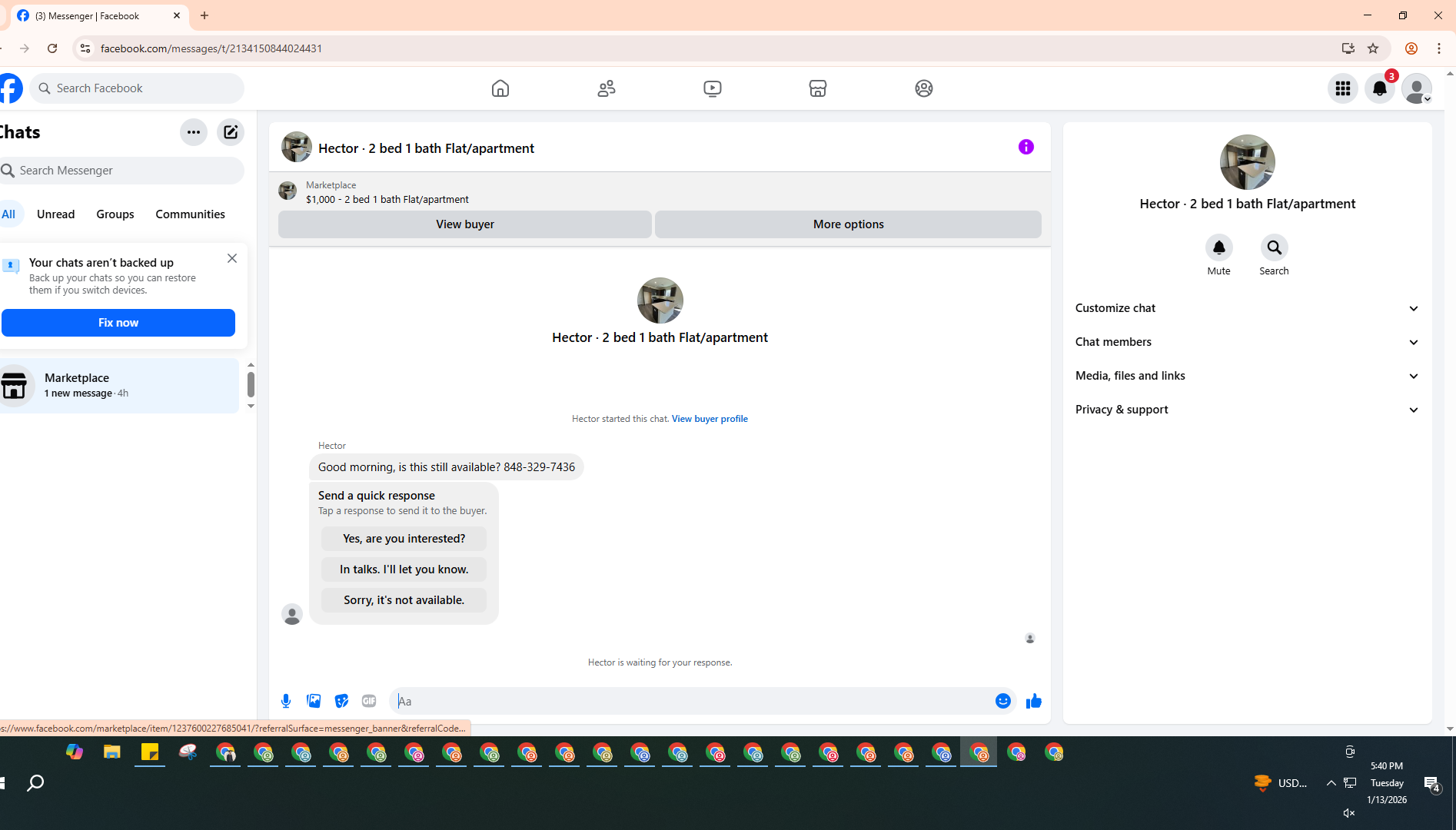Click the Facebook logo
This screenshot has height=830, width=1456.
10,88
